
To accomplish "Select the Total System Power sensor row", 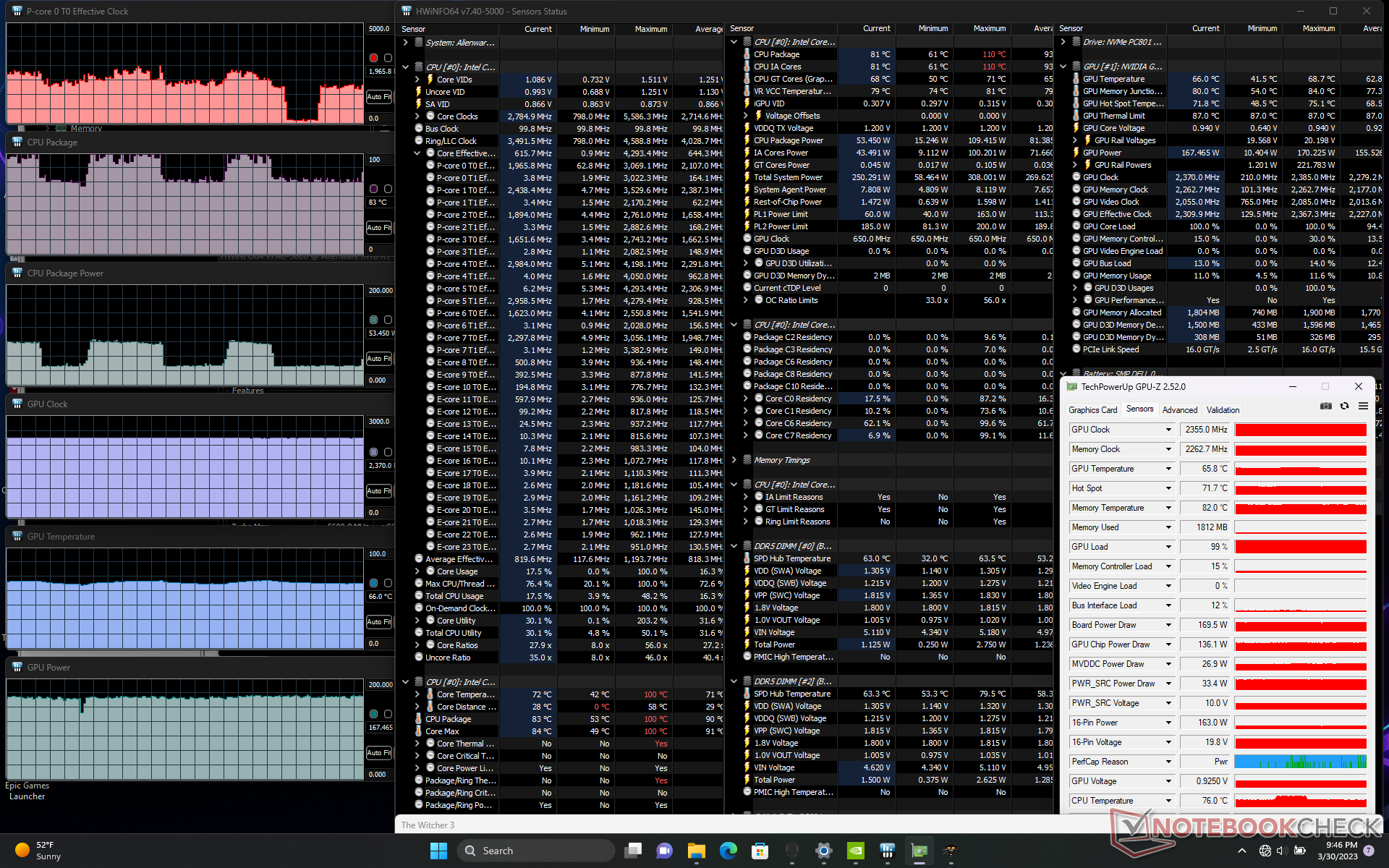I will tap(888, 177).
